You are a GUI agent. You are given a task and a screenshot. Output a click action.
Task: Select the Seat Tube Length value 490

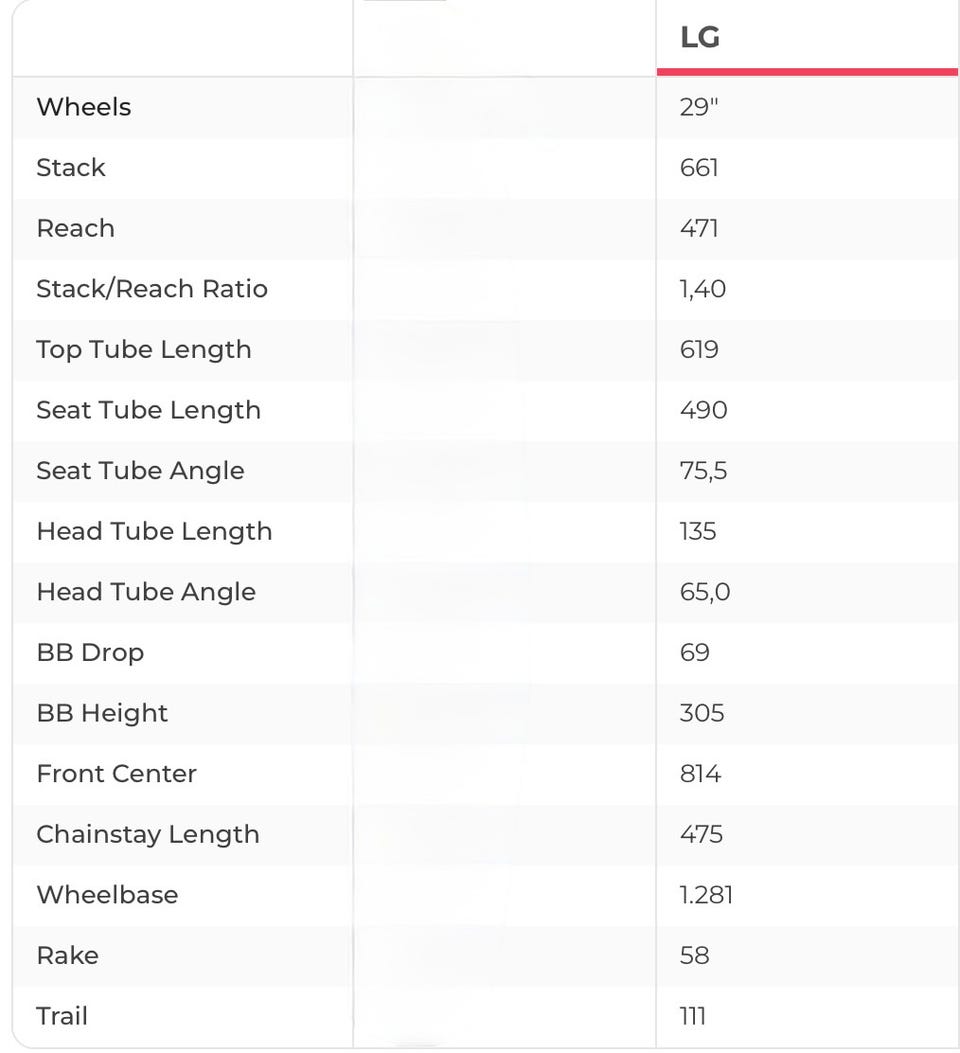703,410
